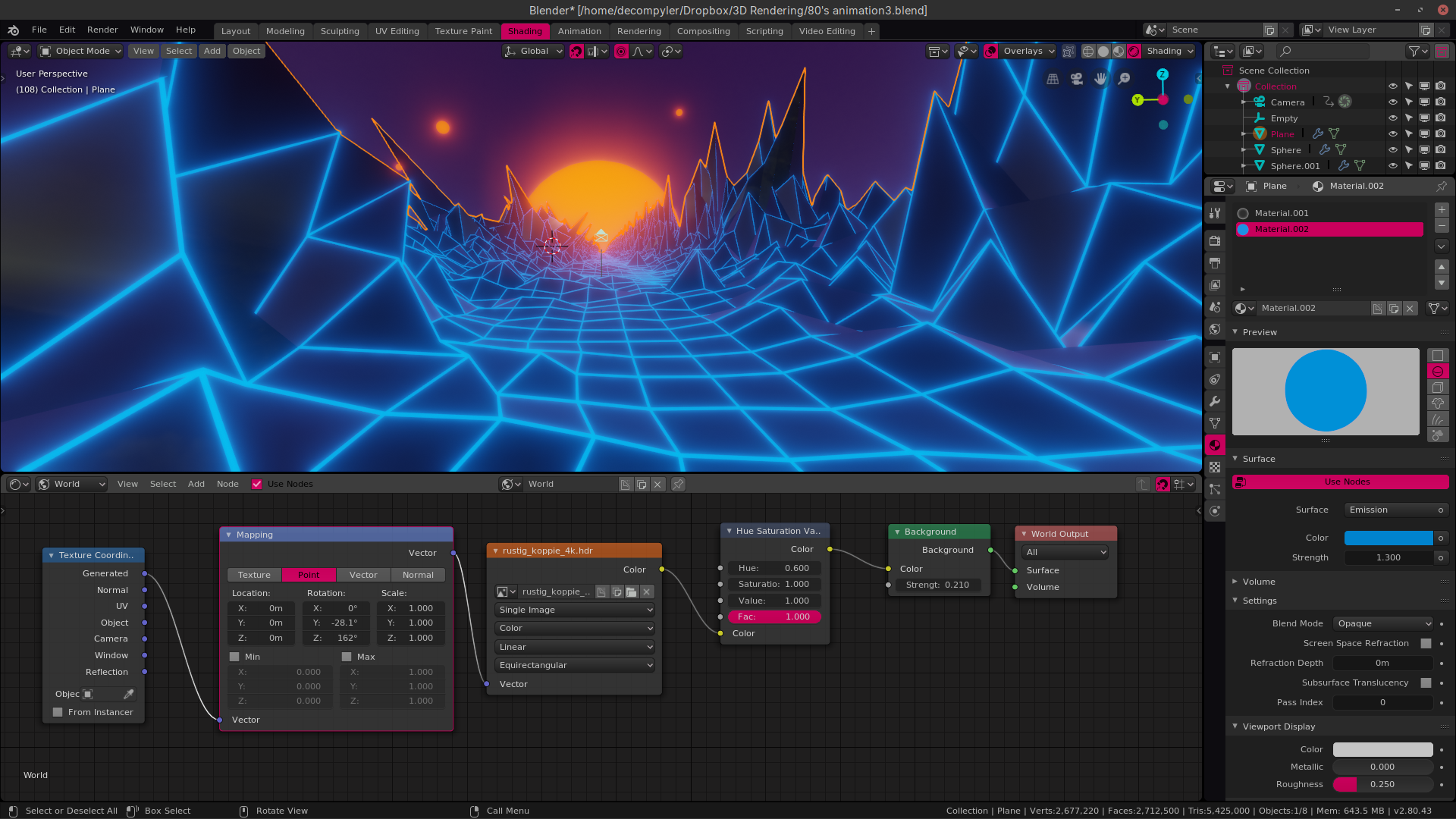This screenshot has width=1456, height=819.
Task: Collapse the Collection tree in outliner
Action: 1228,86
